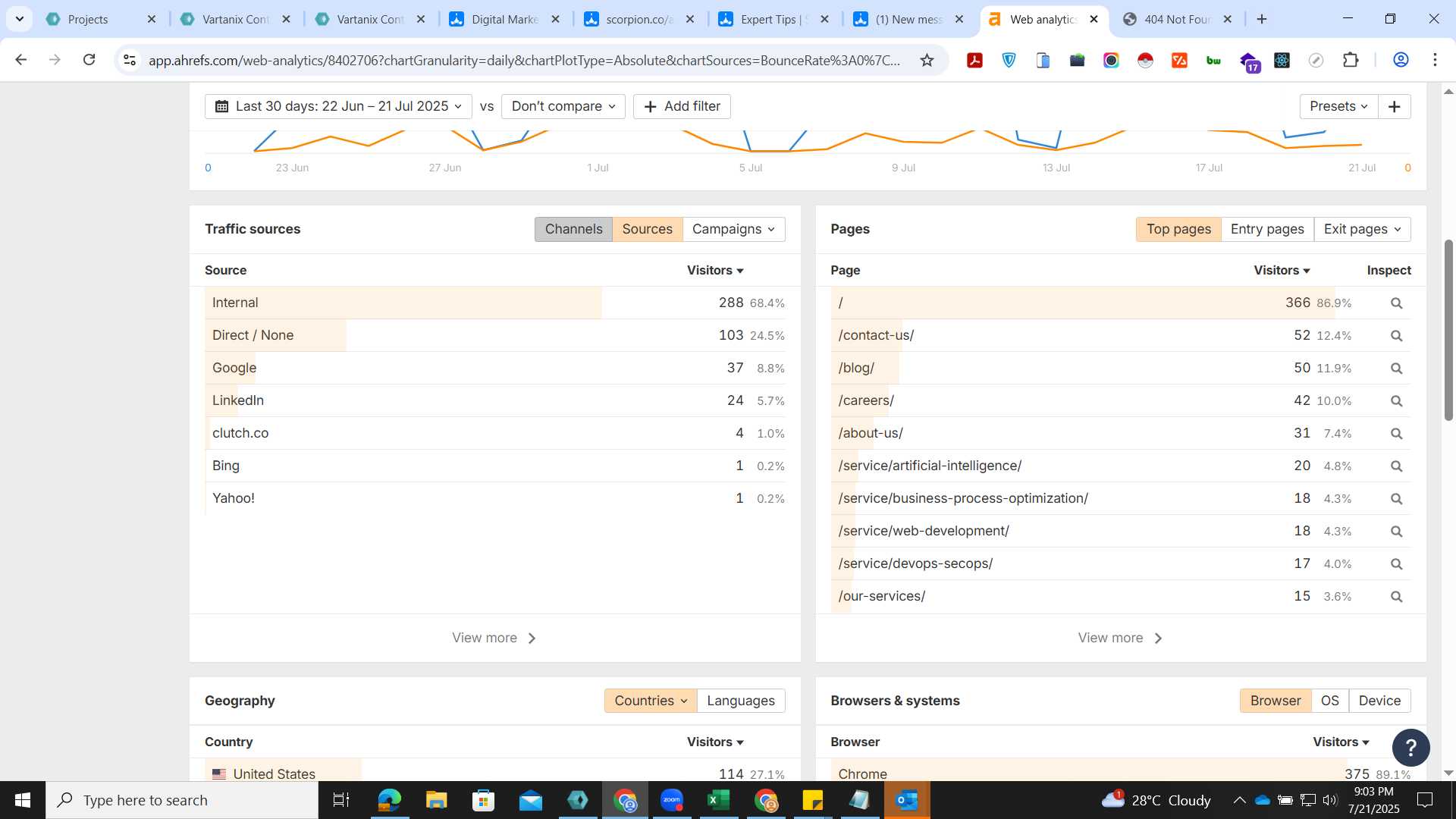View site information icon in address bar

click(x=130, y=60)
